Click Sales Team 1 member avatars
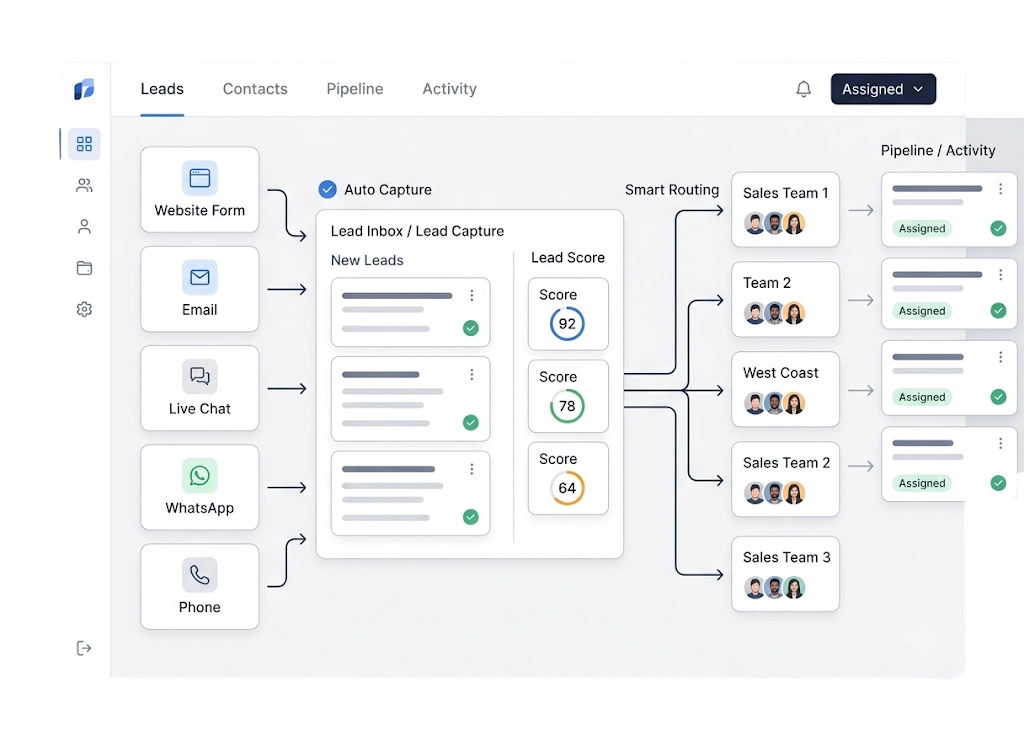 775,223
